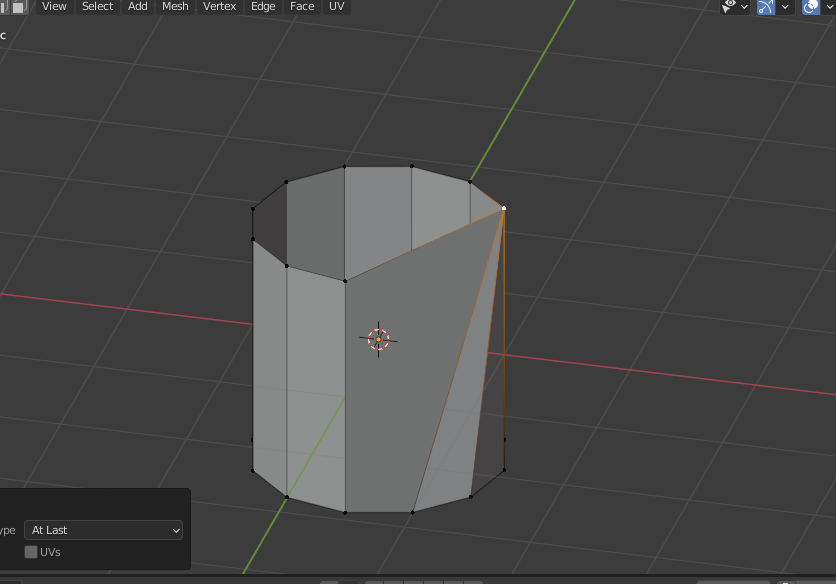Enable the UVs checkbox

[x=31, y=552]
